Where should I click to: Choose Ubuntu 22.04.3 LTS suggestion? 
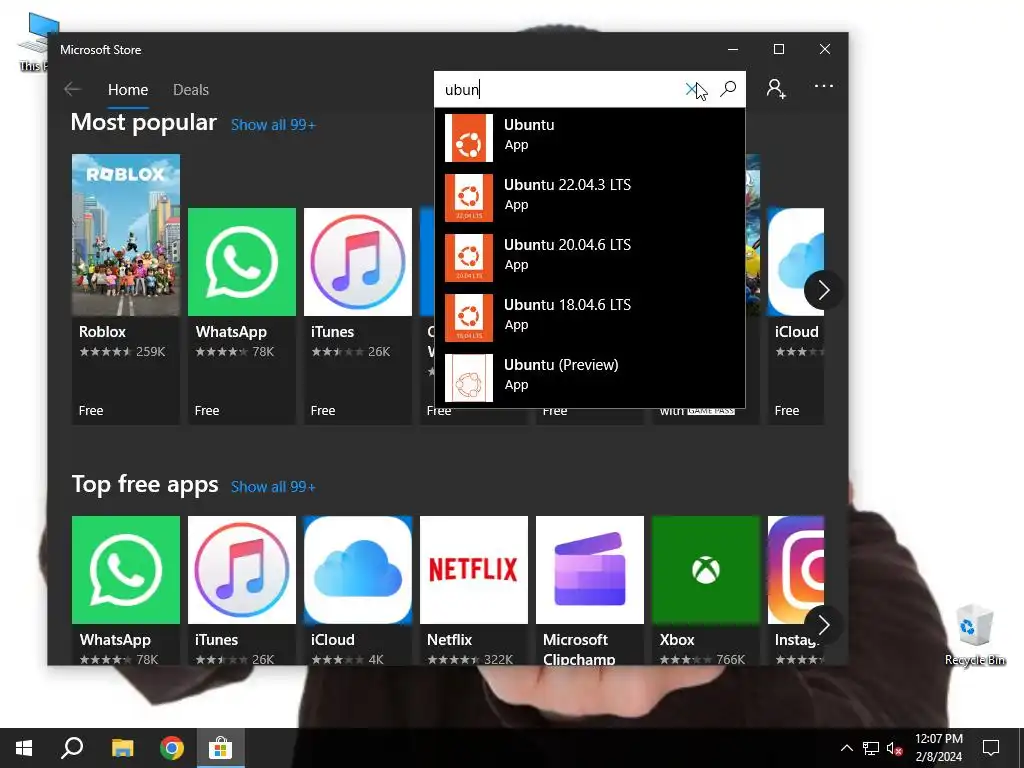590,198
